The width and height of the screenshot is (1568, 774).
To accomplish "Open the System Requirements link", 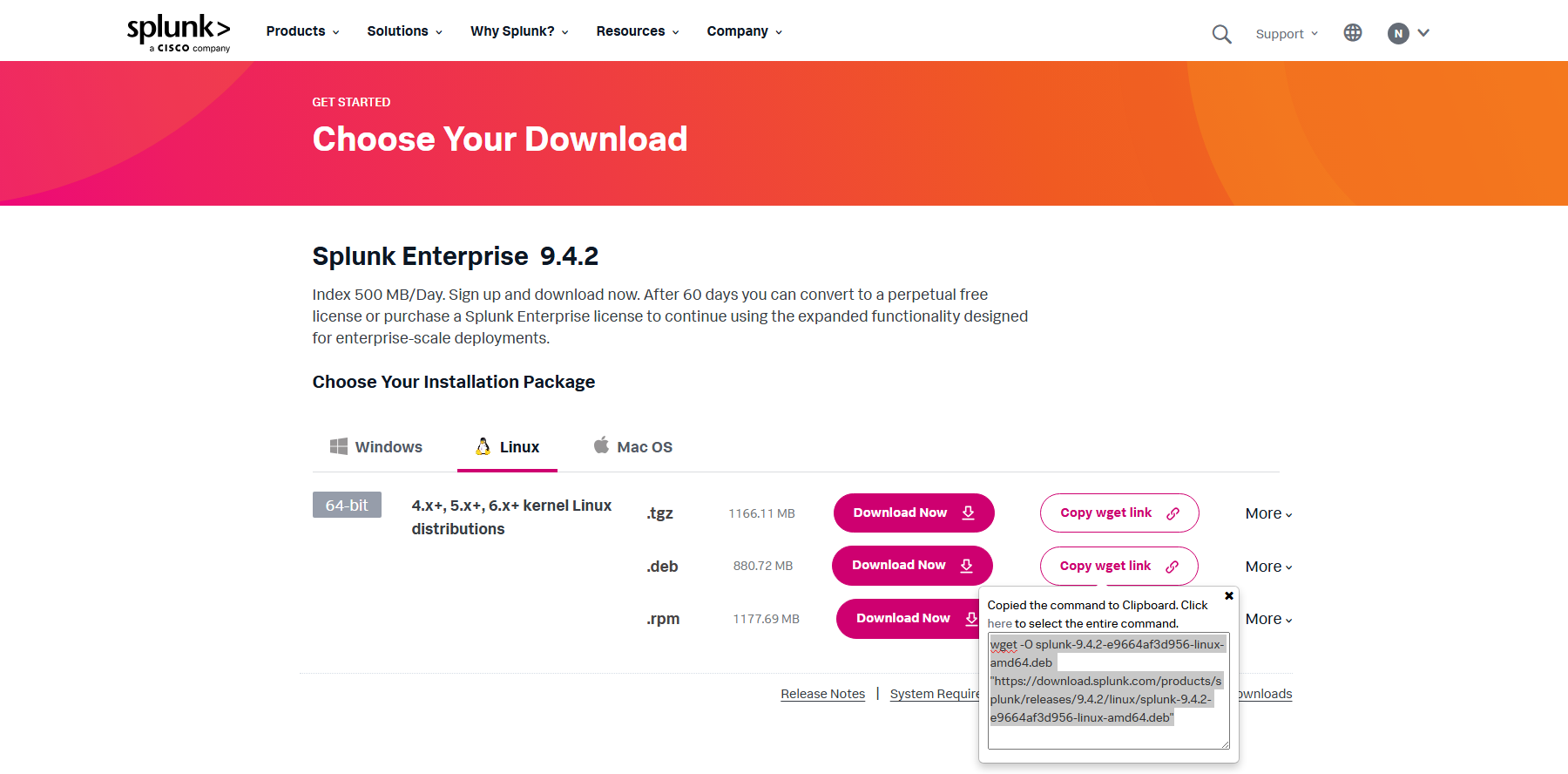I will pos(935,694).
